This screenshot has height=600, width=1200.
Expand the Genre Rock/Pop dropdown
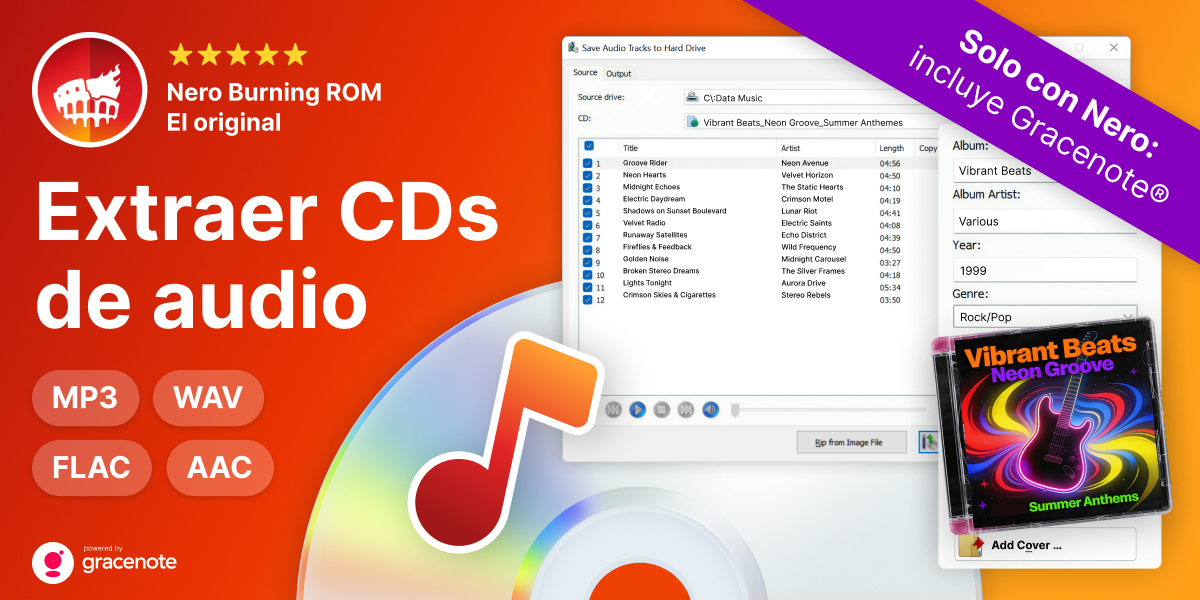click(x=1044, y=318)
